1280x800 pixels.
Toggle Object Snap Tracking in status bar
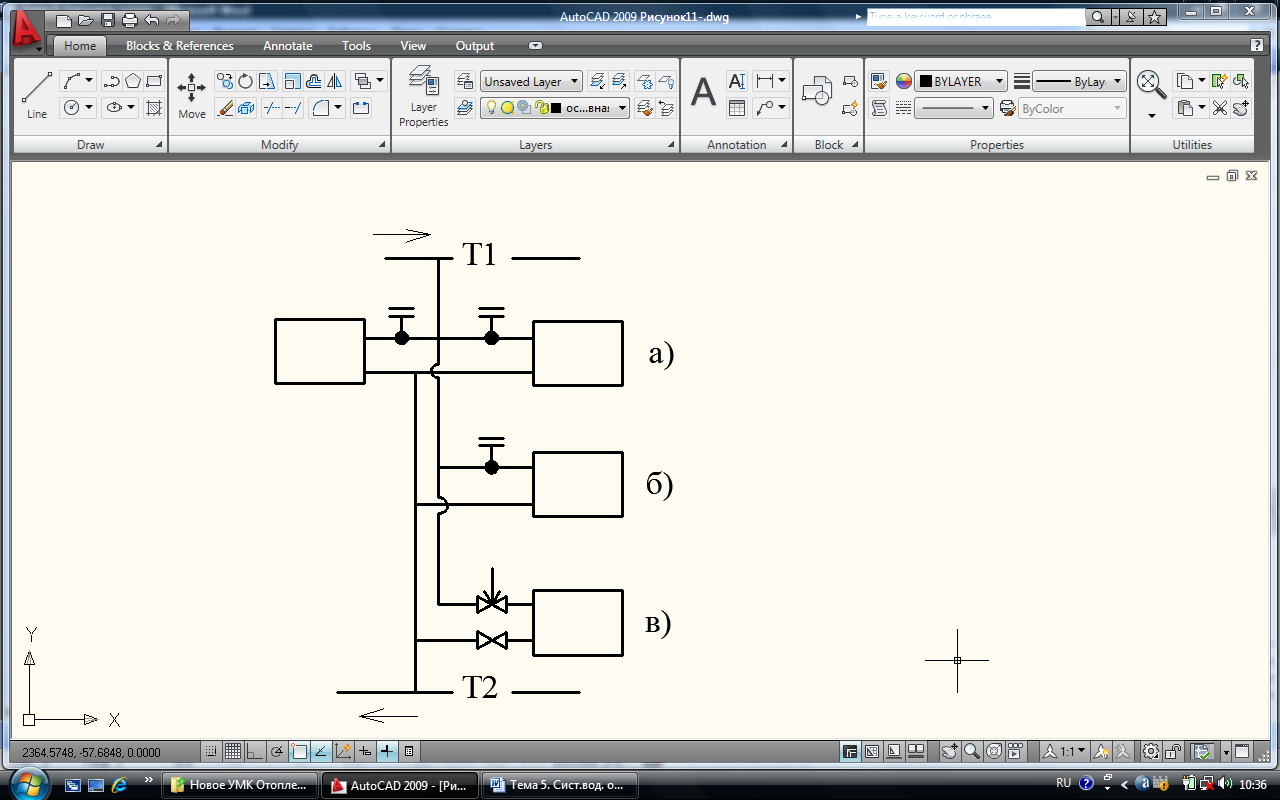[x=321, y=751]
